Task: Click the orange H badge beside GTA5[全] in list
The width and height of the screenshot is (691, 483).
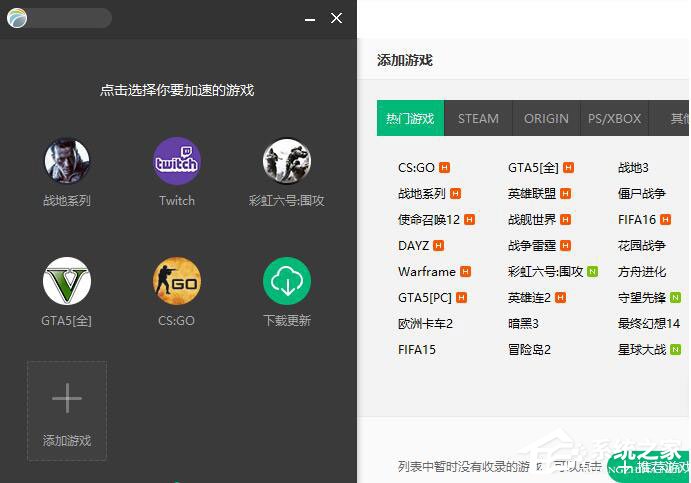Action: [568, 167]
